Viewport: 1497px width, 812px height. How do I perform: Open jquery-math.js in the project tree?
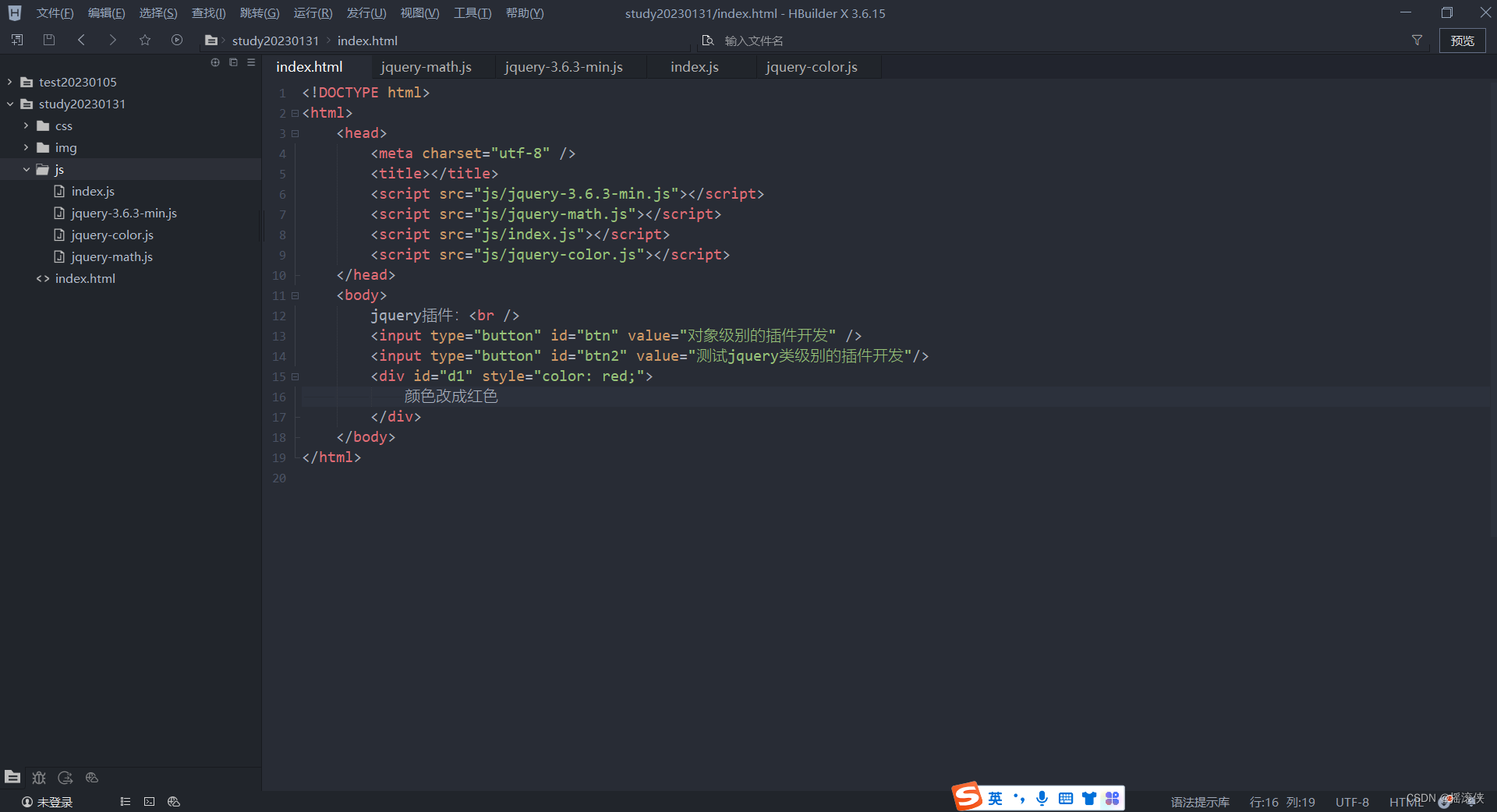[x=111, y=256]
